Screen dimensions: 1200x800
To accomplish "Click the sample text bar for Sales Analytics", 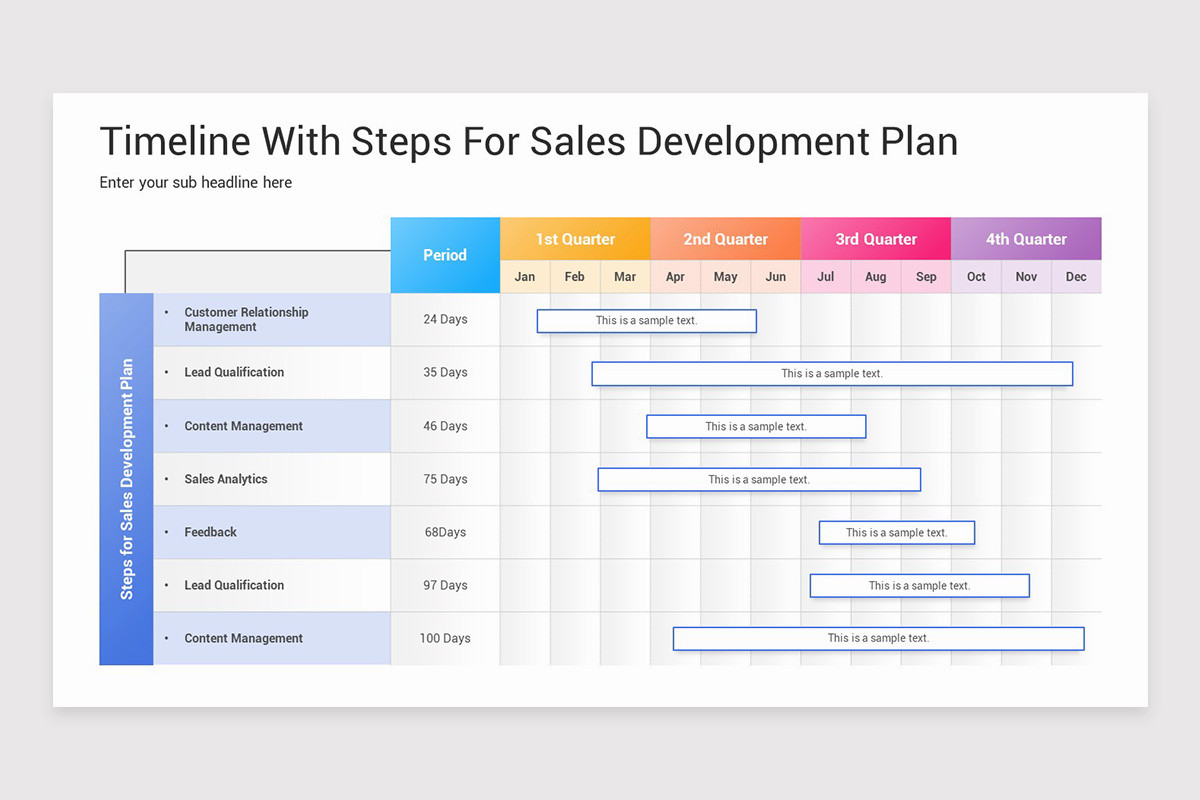I will pos(759,479).
